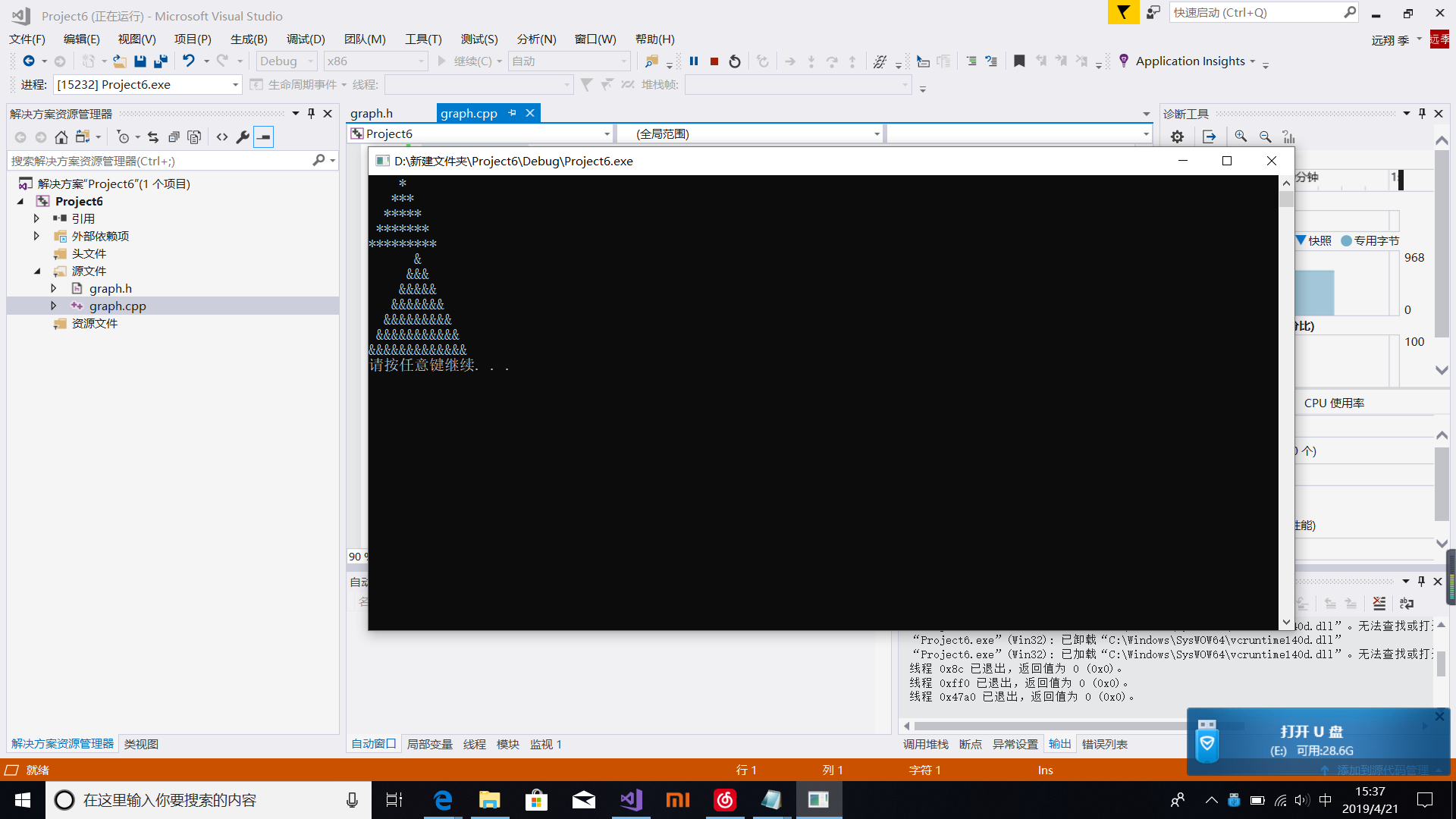Open the 调试(D) menu
The height and width of the screenshot is (819, 1456).
pos(305,39)
